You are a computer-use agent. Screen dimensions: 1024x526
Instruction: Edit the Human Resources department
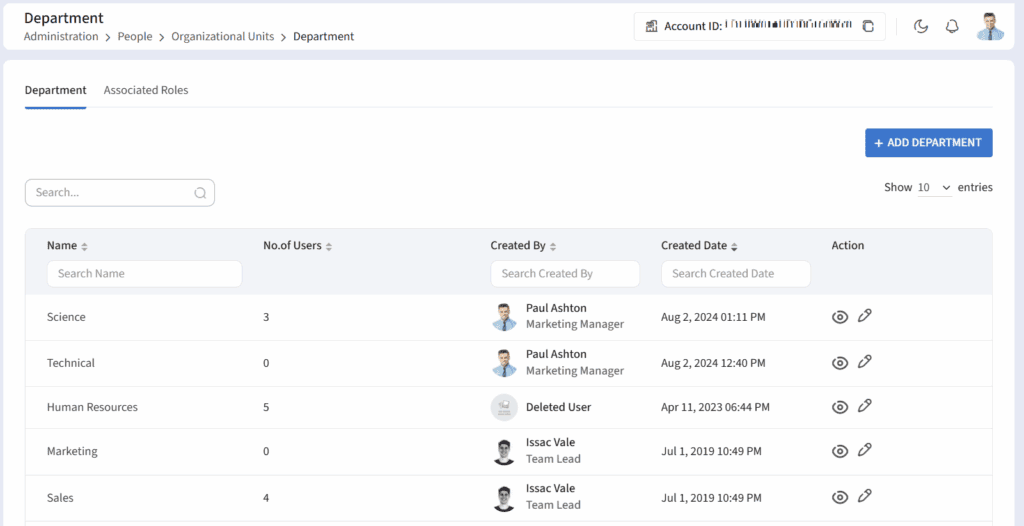coord(865,406)
